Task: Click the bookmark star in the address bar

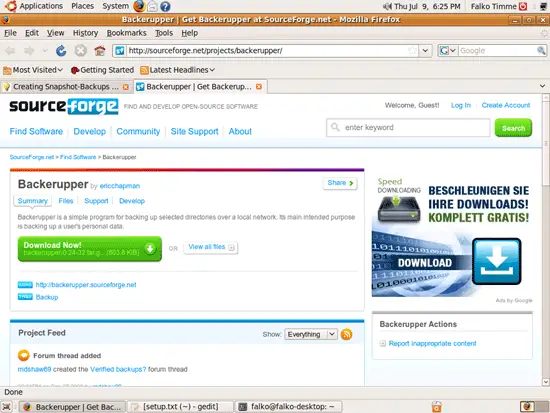Action: pyautogui.click(x=413, y=51)
